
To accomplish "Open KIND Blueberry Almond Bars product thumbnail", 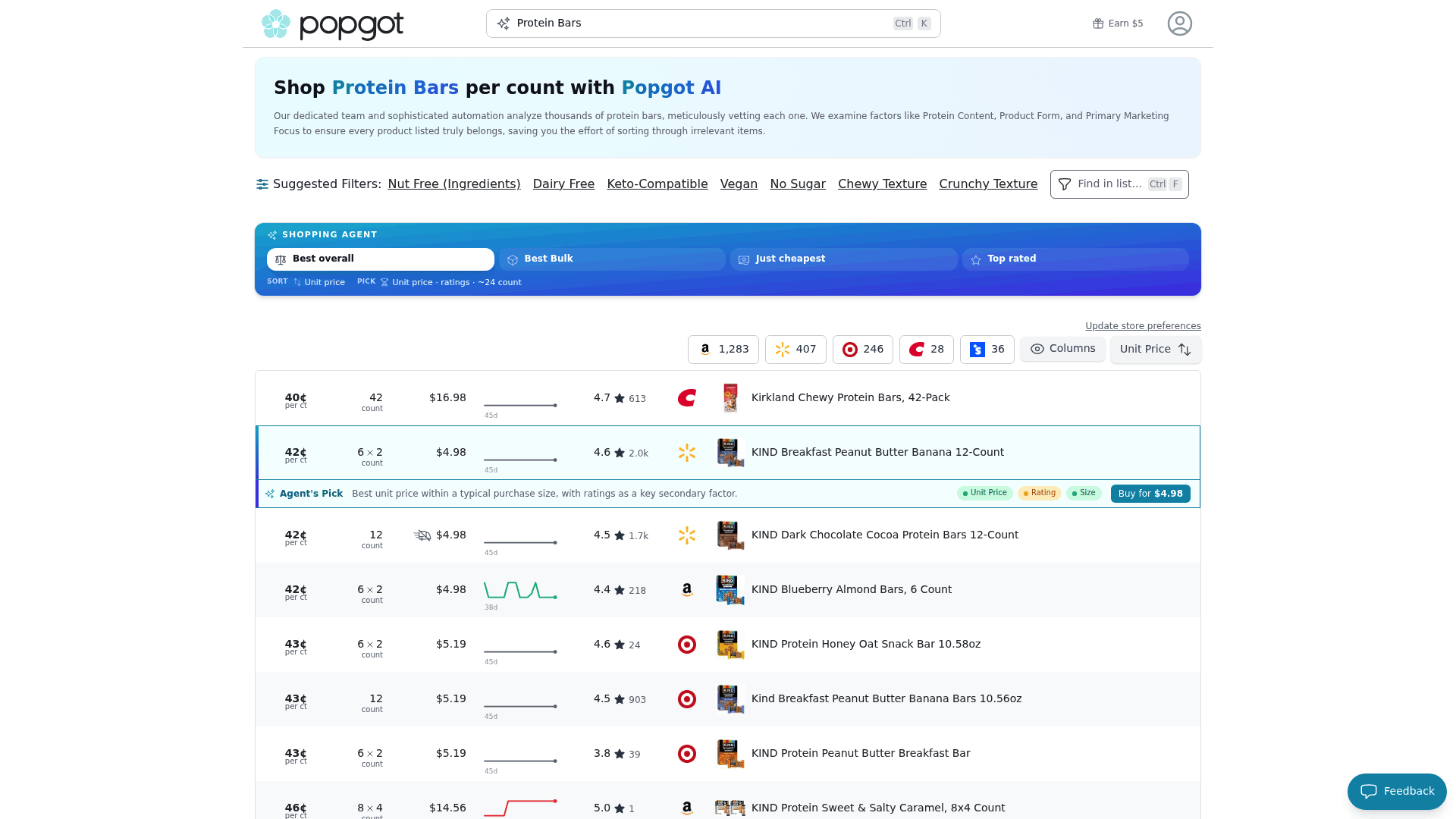I will point(730,590).
